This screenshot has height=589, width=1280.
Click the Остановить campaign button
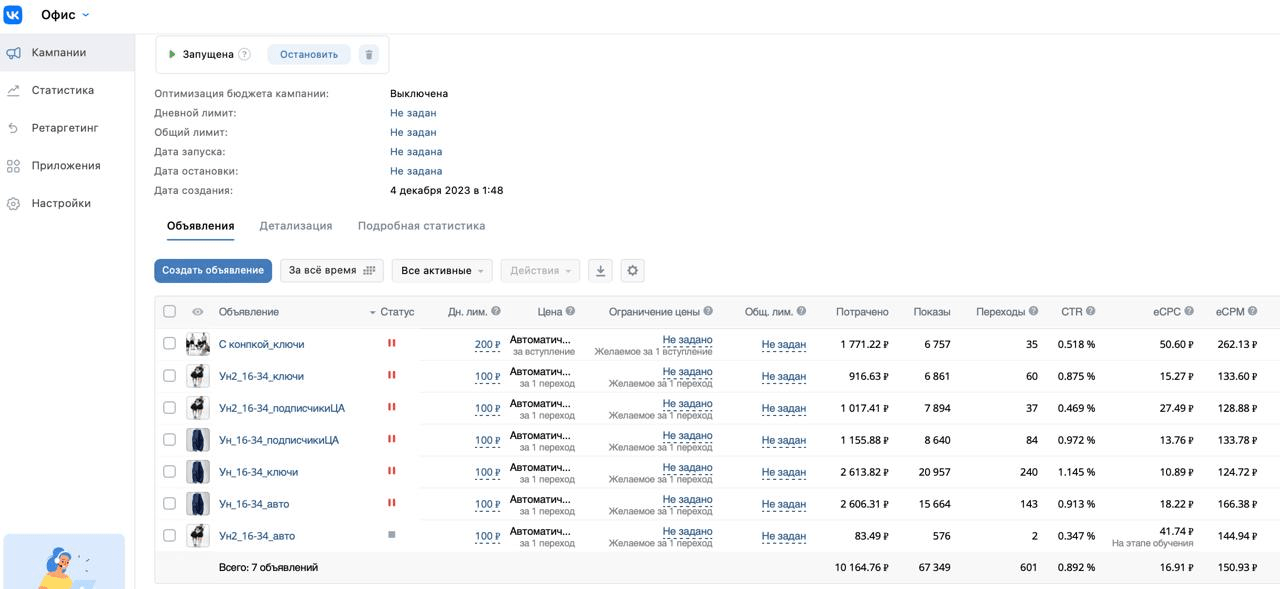pyautogui.click(x=309, y=55)
